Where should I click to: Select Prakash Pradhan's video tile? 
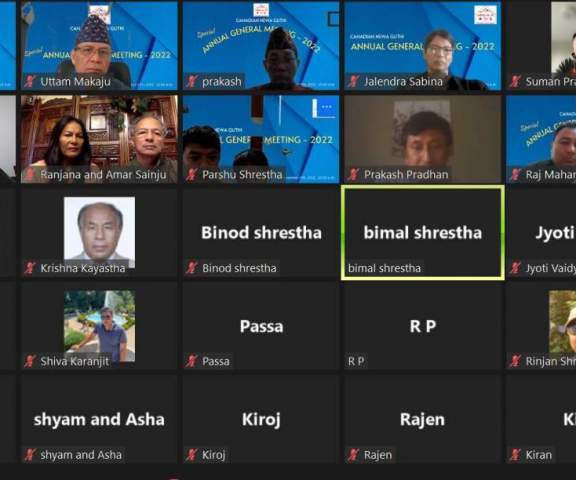coord(423,139)
